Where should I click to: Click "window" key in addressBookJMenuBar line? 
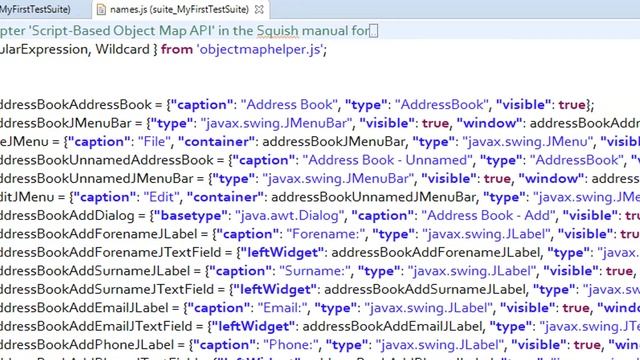point(489,123)
